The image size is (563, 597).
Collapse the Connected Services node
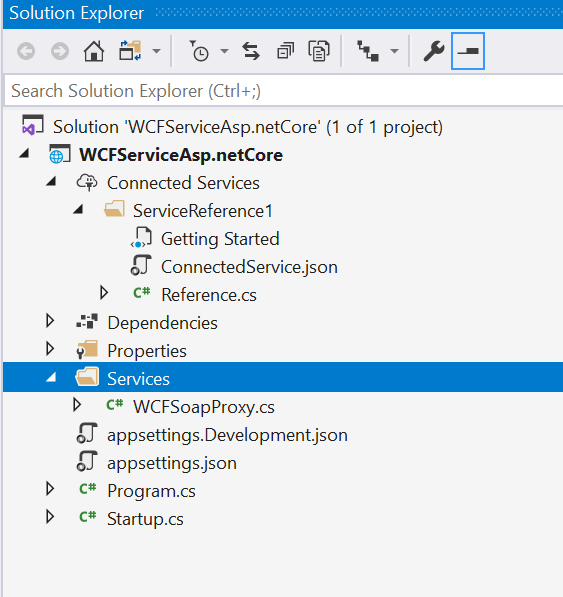click(x=51, y=182)
